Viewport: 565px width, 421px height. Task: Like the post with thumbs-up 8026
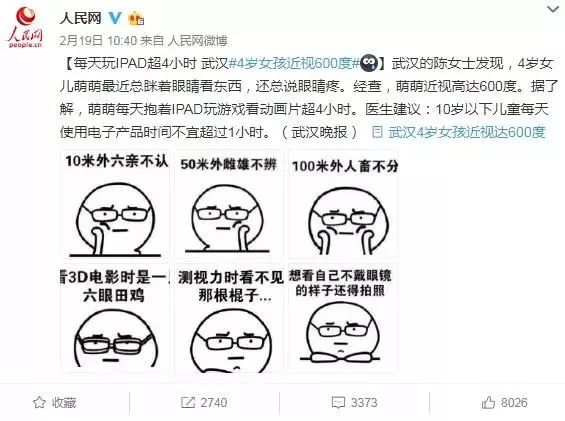(488, 402)
